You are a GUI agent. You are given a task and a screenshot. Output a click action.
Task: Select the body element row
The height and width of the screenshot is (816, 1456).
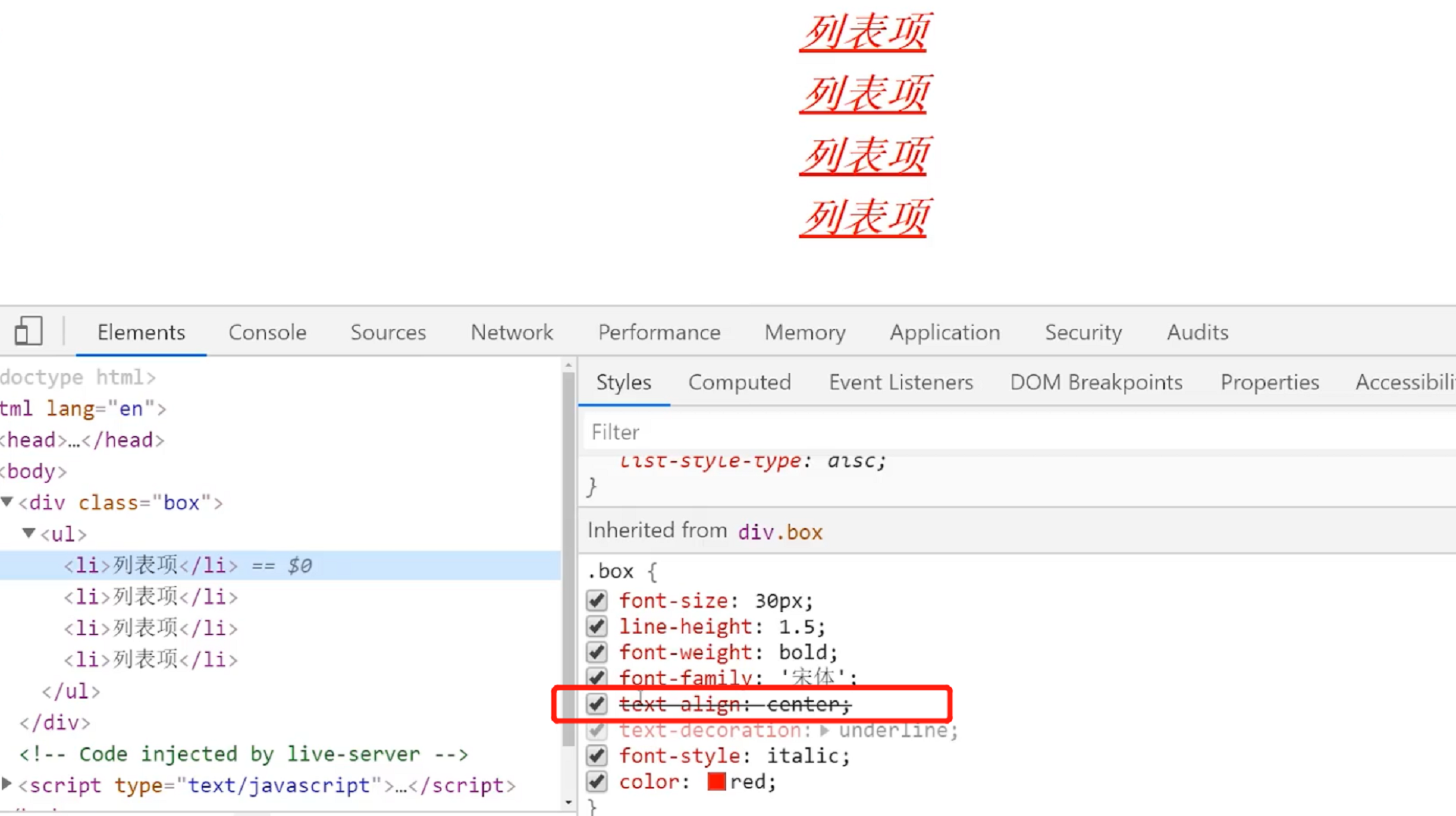tap(34, 471)
